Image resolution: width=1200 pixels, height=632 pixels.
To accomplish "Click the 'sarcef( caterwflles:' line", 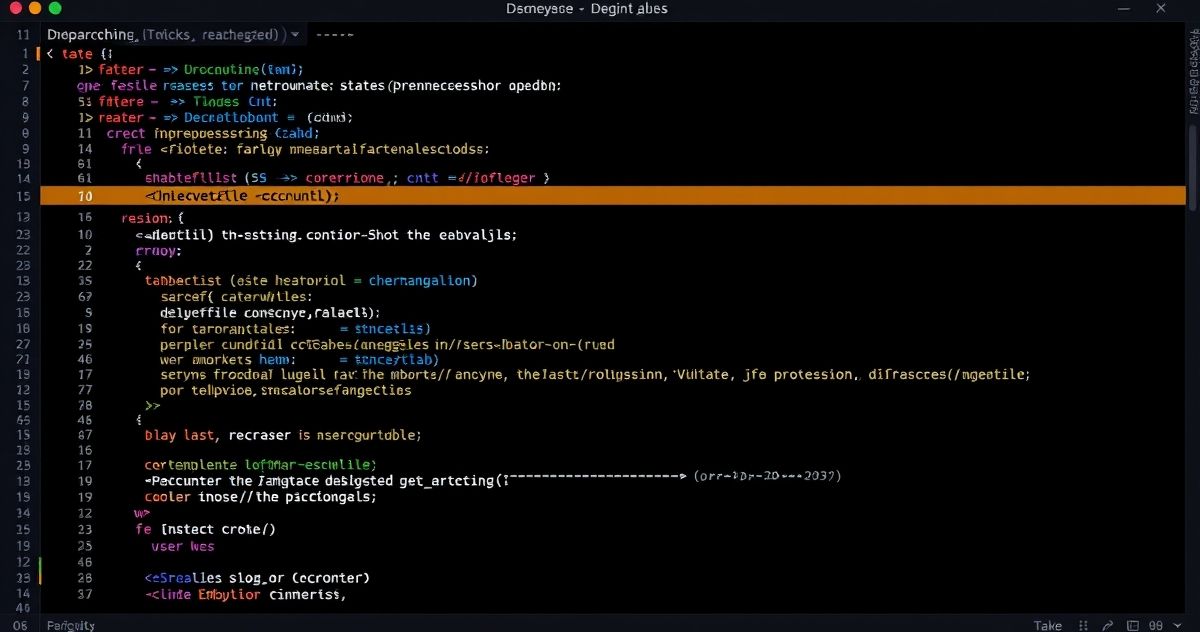I will 236,297.
